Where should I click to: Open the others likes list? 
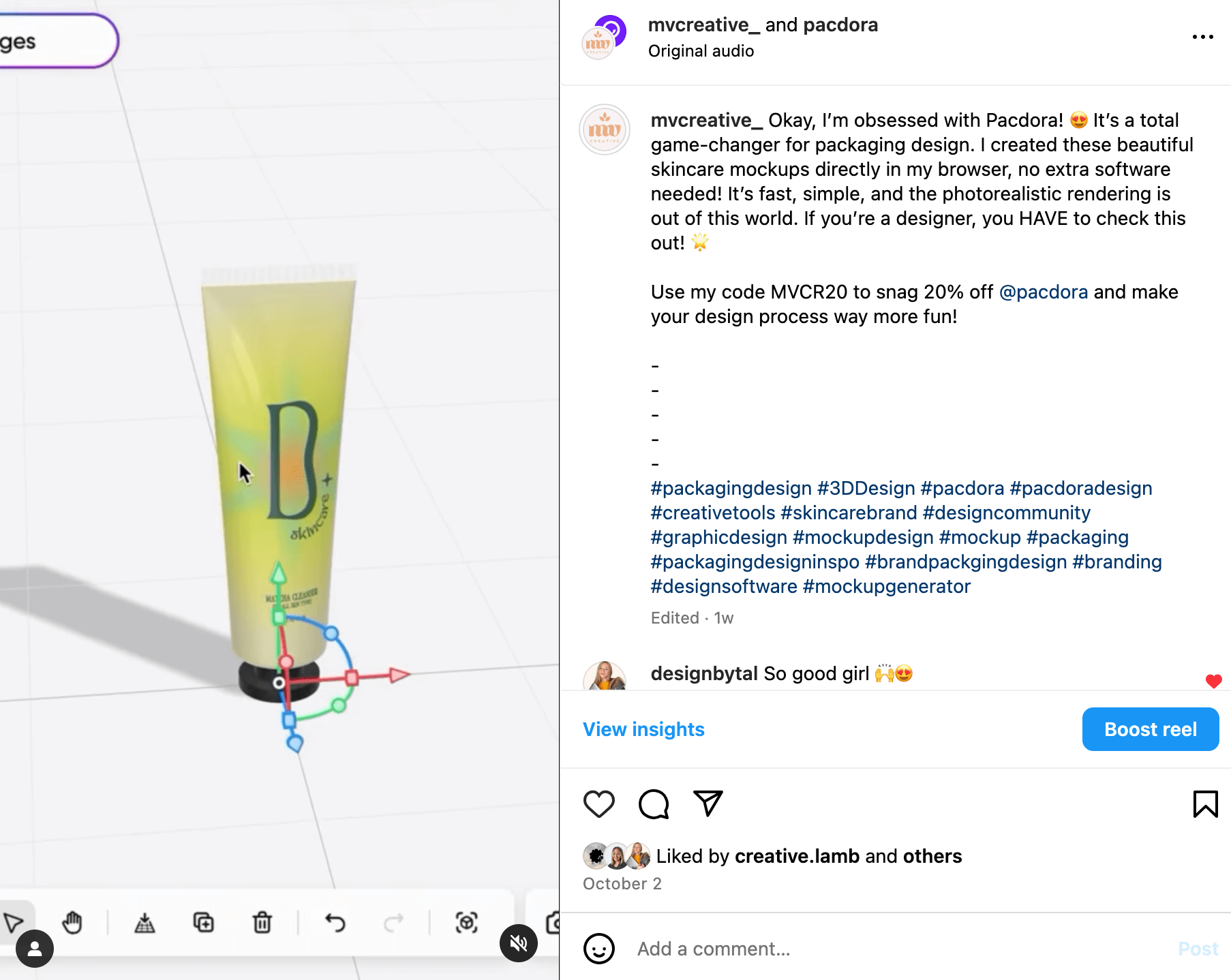932,856
